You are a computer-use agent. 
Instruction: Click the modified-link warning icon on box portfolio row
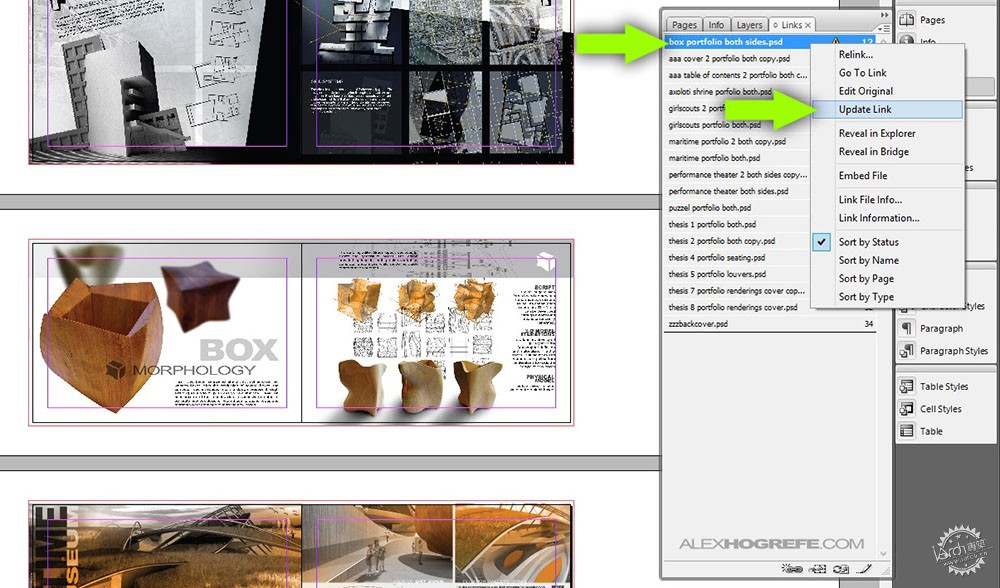click(835, 41)
